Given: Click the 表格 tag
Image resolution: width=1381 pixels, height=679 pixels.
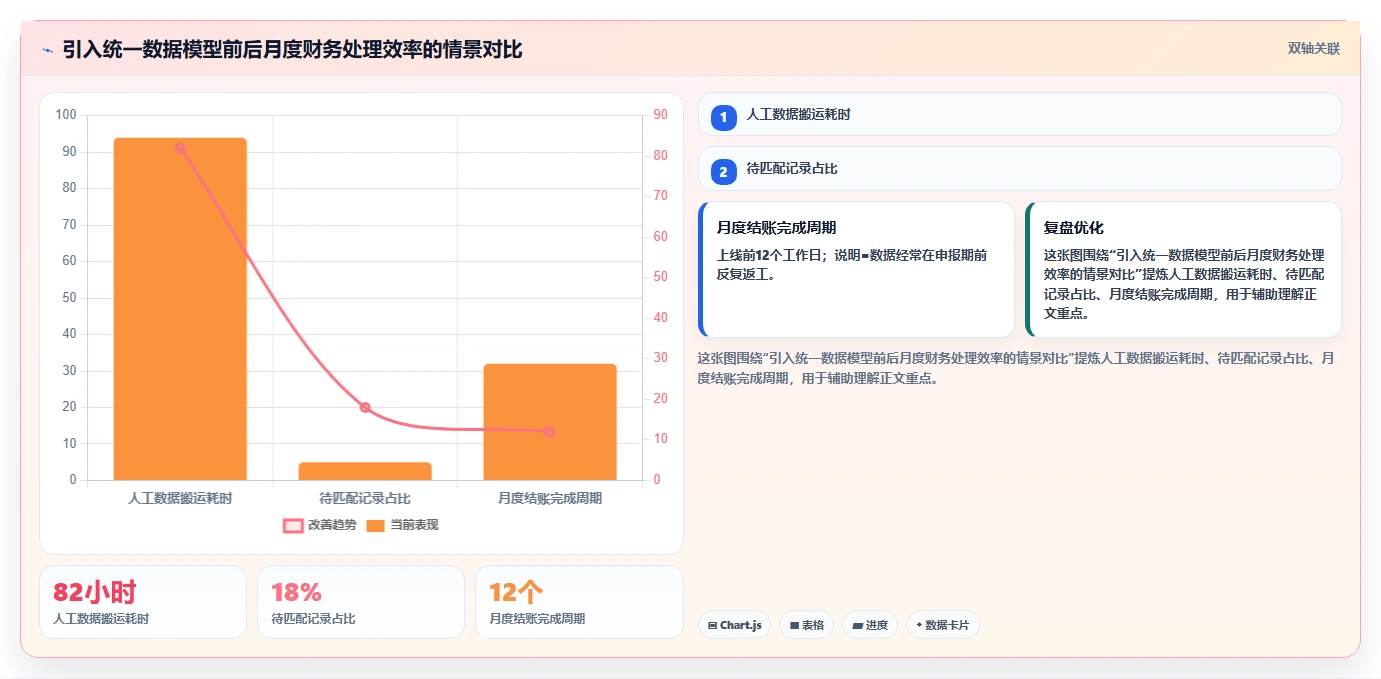Looking at the screenshot, I should coord(807,625).
